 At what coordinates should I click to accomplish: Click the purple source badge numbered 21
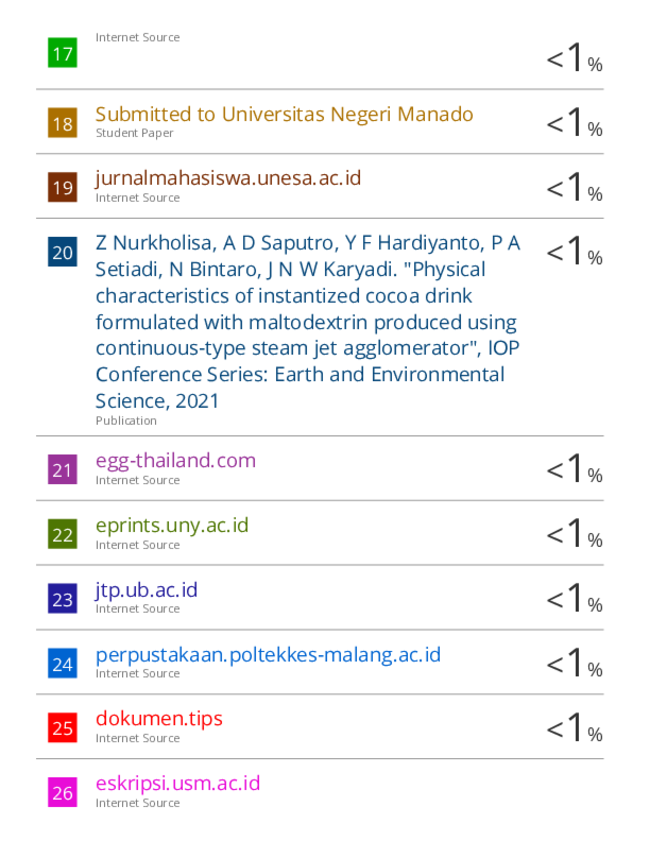click(62, 469)
